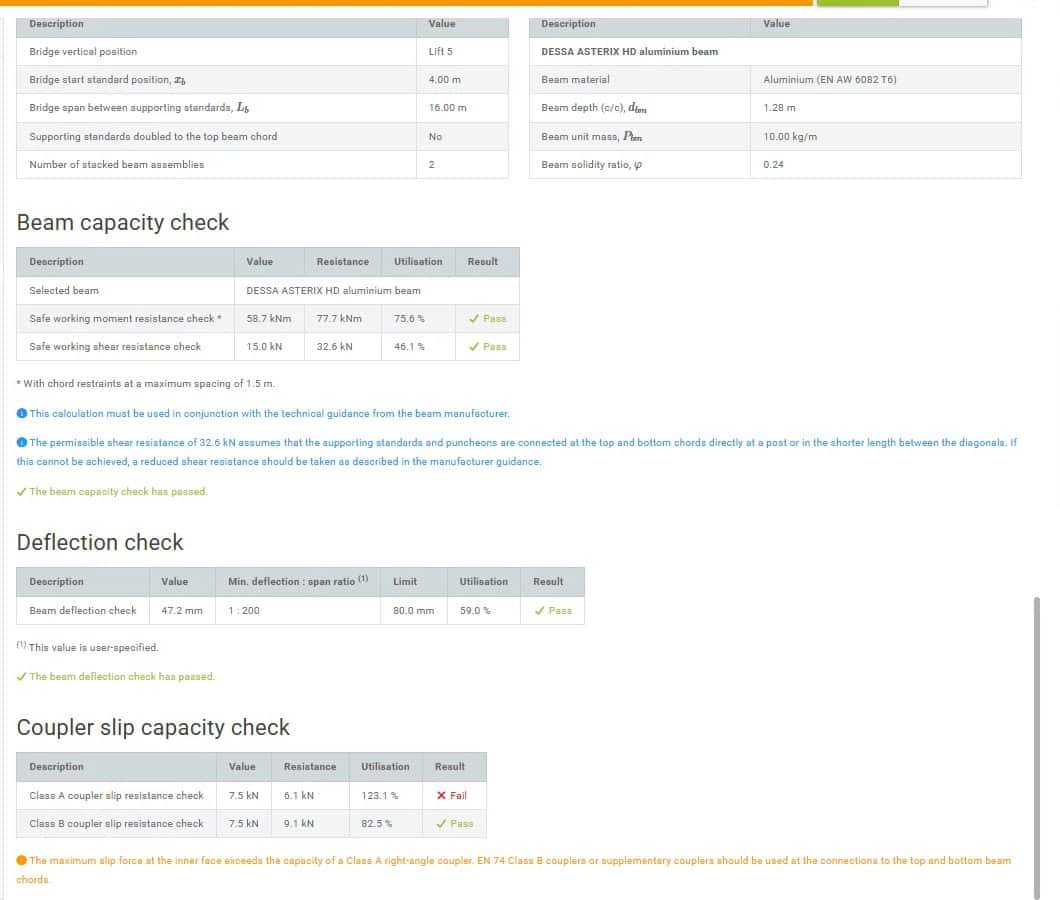
Task: Click the green button segment at top right
Action: (x=858, y=3)
